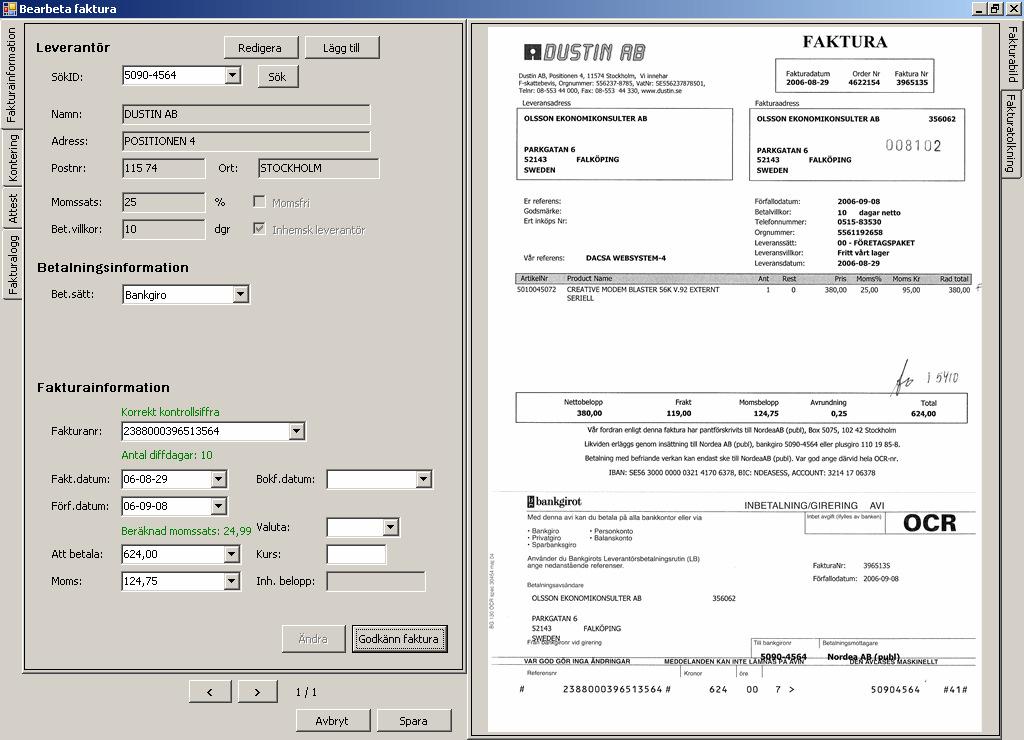1024x740 pixels.
Task: Click the Fakturainformation section heading
Action: click(x=103, y=388)
